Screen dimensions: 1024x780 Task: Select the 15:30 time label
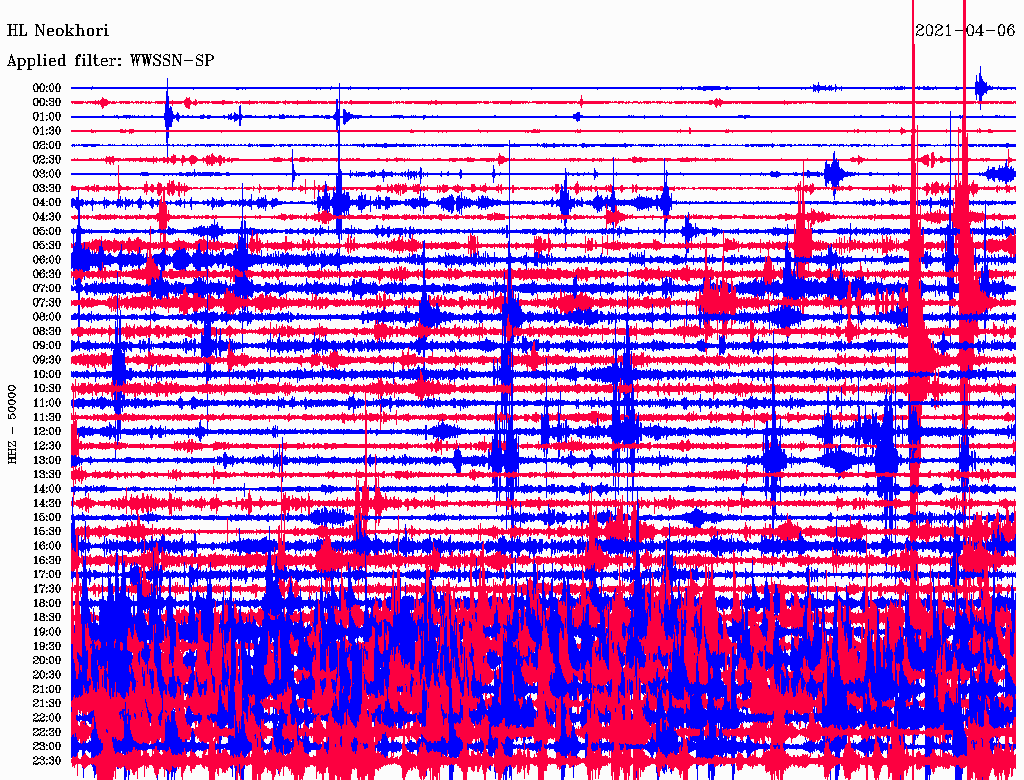tap(47, 532)
